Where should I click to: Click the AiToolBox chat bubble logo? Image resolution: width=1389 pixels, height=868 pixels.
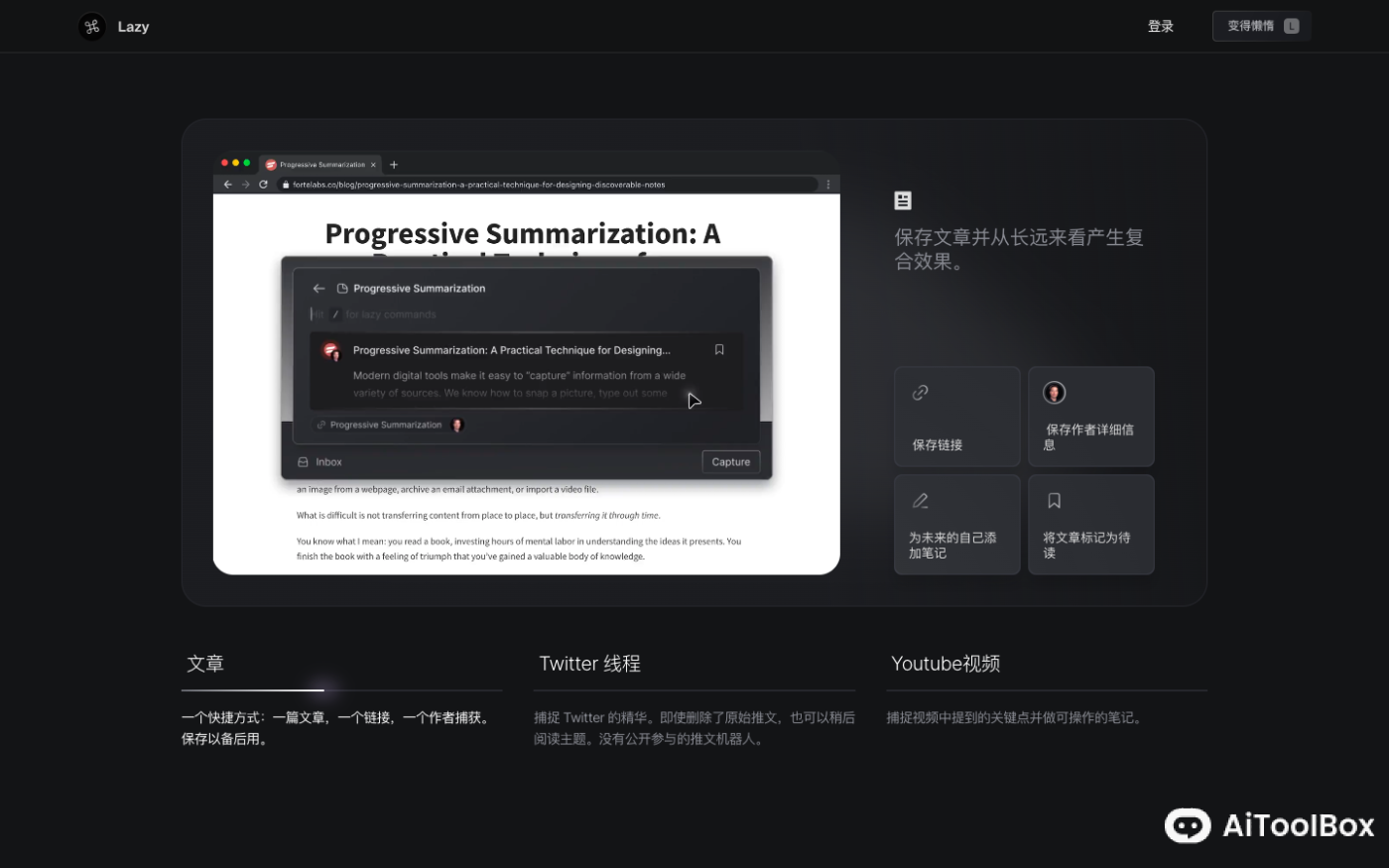click(x=1188, y=825)
